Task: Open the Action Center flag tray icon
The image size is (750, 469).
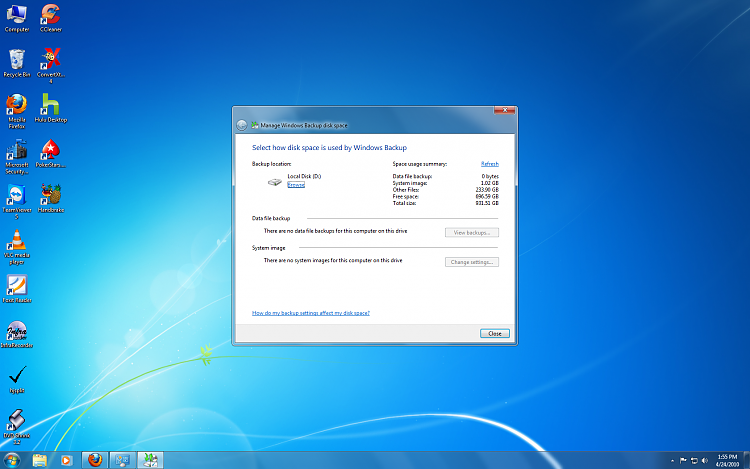Action: (x=683, y=461)
